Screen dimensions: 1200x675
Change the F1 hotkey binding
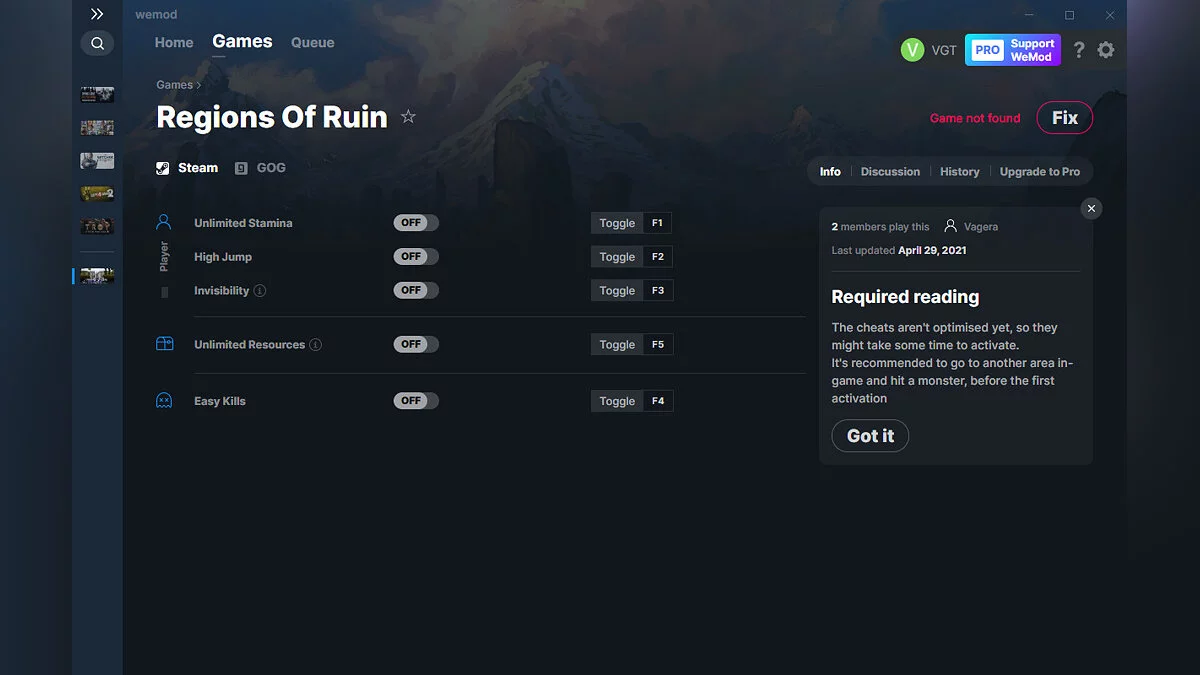[x=658, y=223]
